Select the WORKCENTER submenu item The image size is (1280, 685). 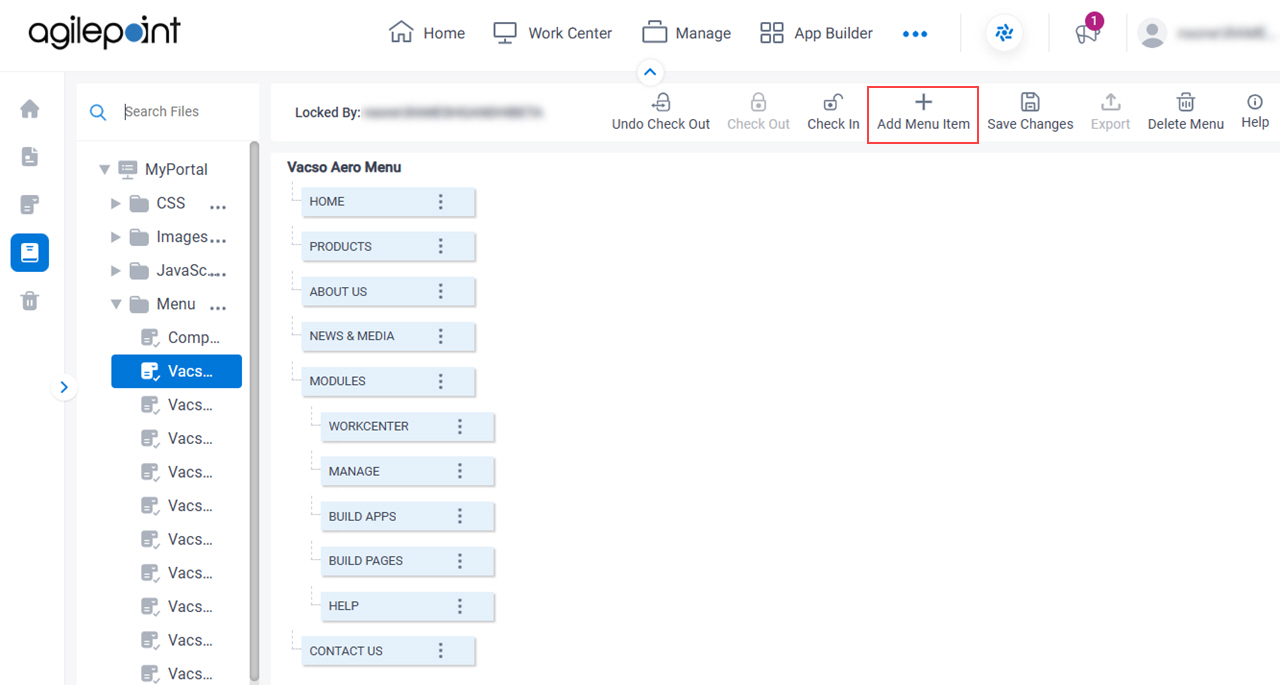click(408, 426)
